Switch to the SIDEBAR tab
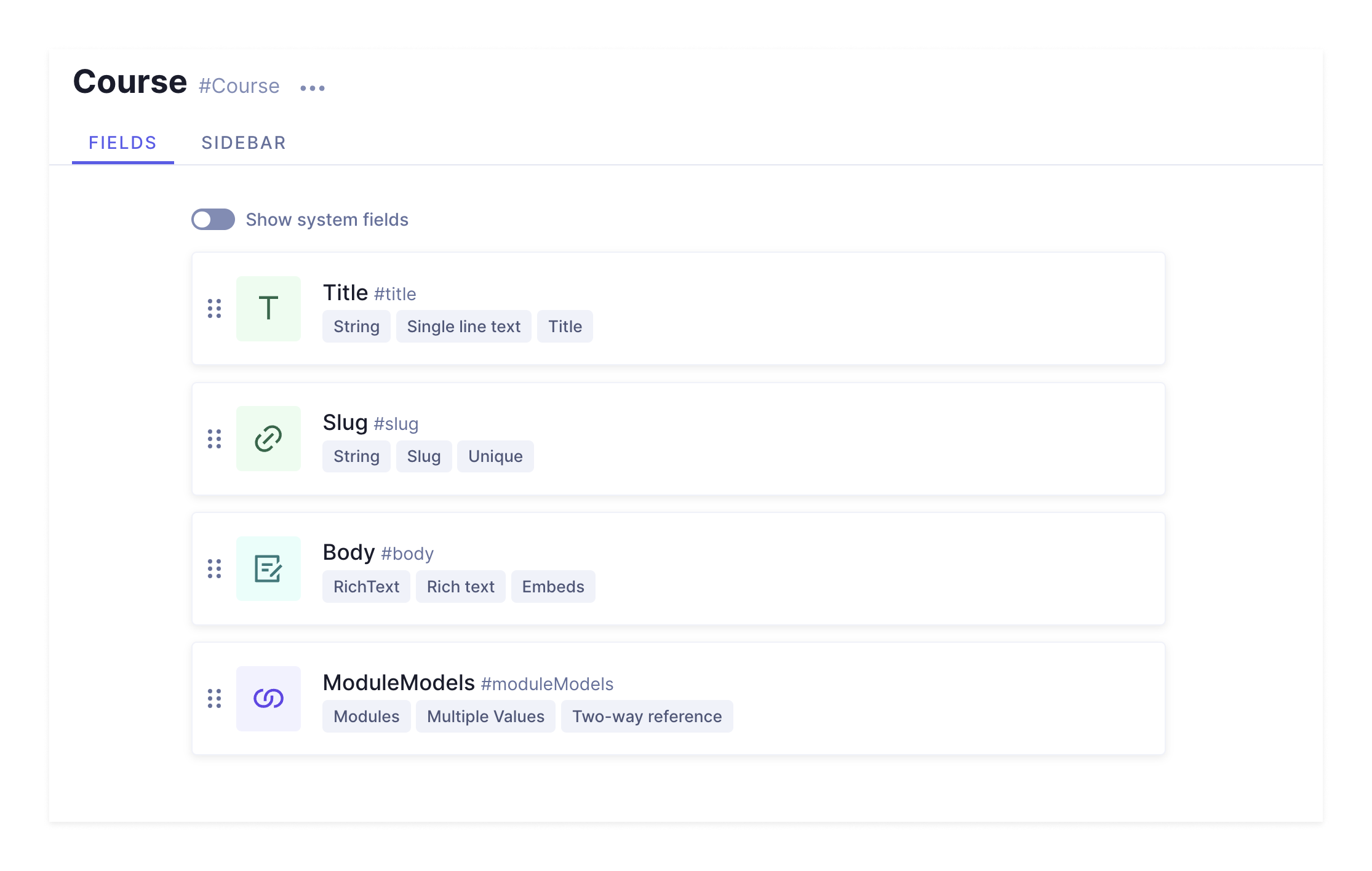1372x871 pixels. (x=244, y=142)
